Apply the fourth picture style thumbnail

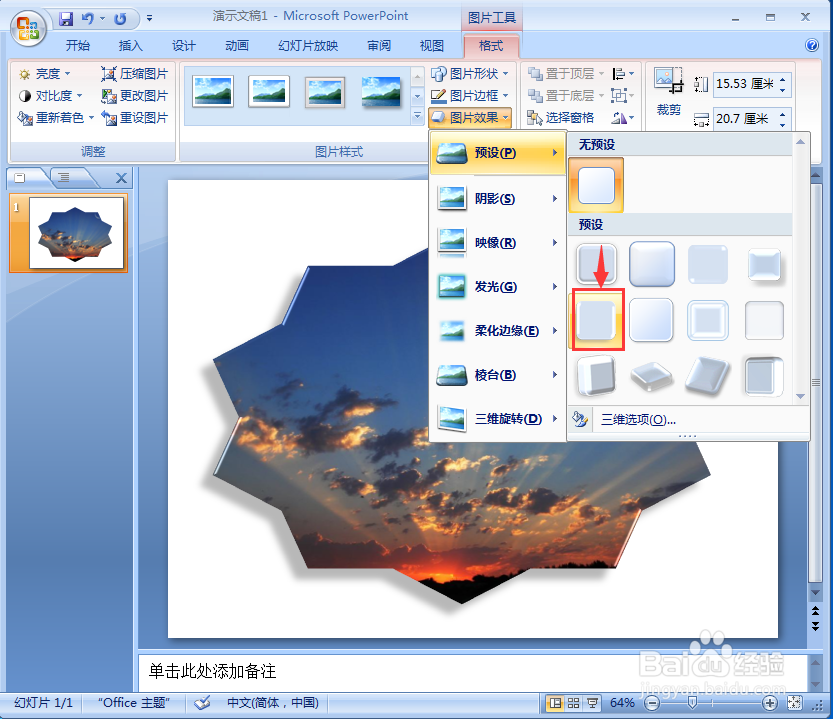[x=381, y=91]
